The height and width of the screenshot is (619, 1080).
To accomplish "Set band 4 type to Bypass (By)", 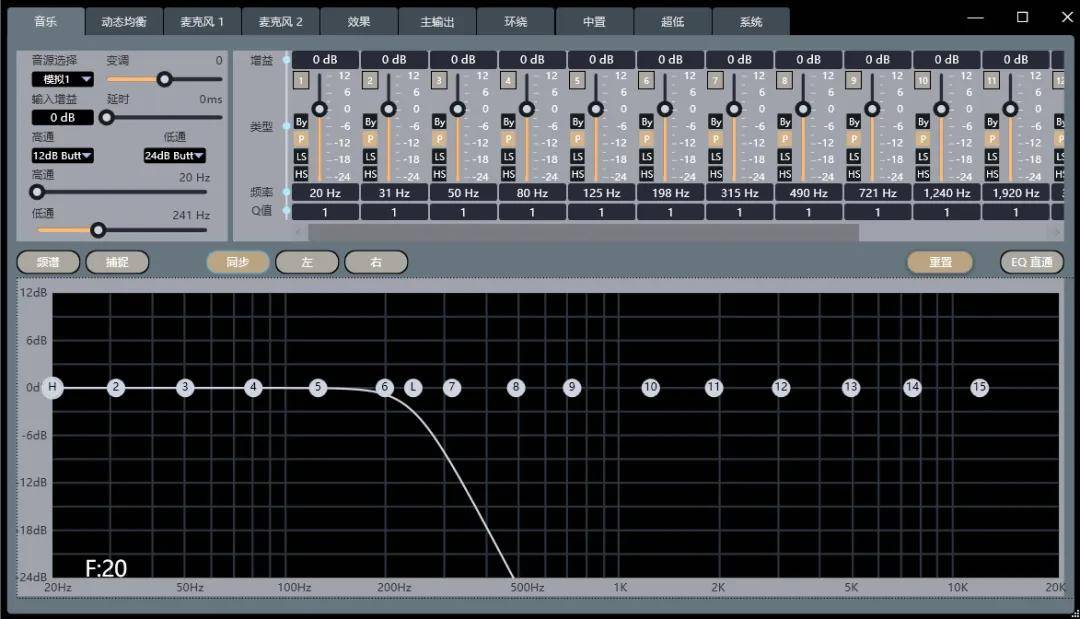I will 508,122.
